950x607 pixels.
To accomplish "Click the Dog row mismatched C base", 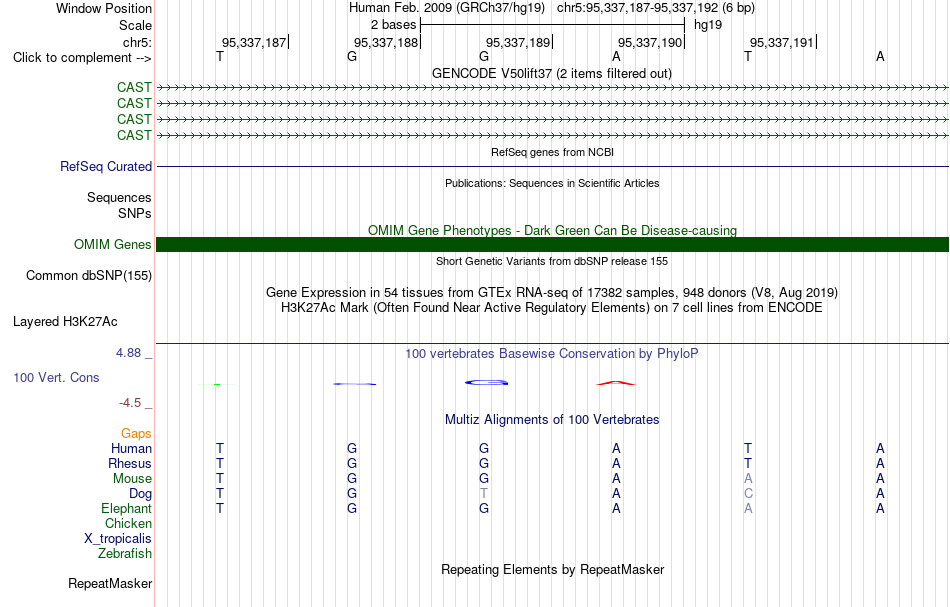I will (x=748, y=494).
